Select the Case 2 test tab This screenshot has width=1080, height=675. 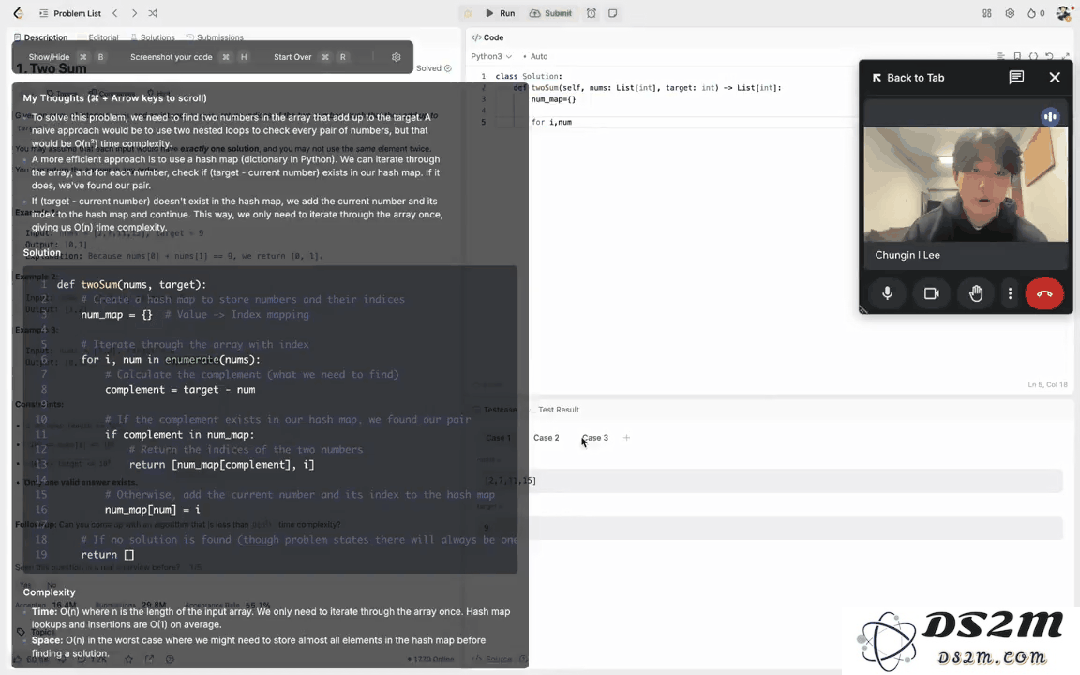(x=546, y=438)
